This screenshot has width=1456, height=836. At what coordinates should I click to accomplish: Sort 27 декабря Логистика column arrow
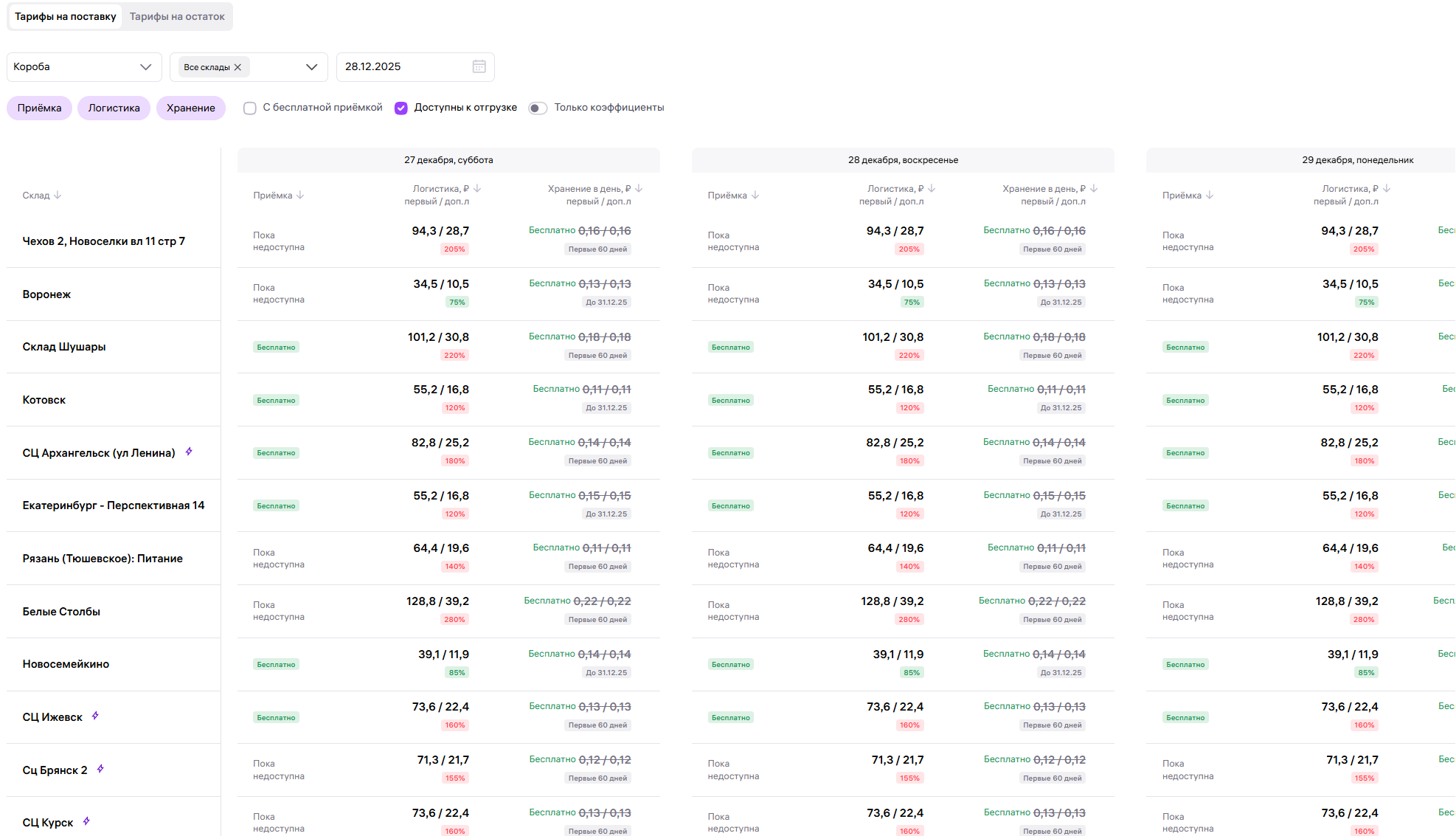coord(477,189)
